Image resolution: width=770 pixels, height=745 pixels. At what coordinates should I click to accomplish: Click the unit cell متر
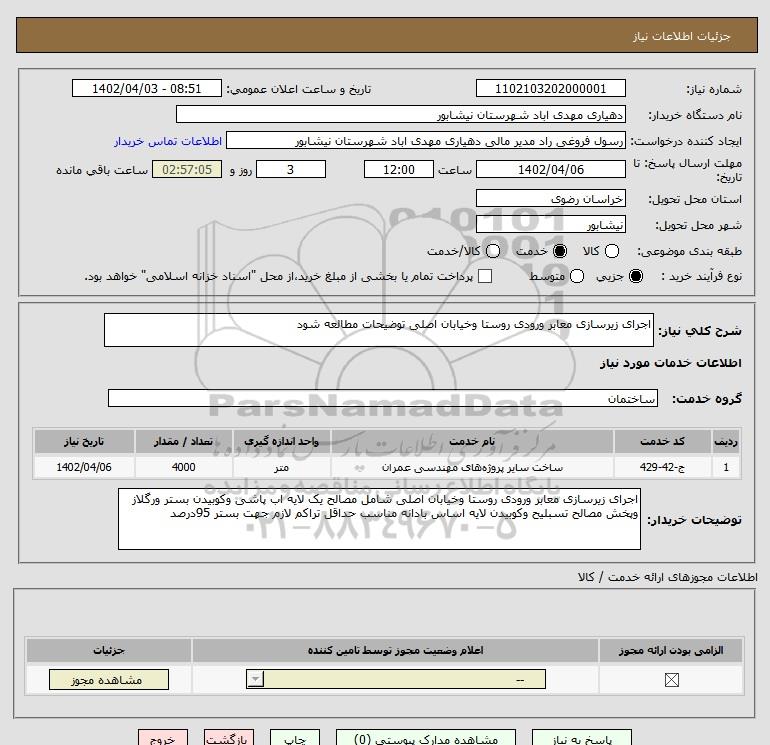(281, 467)
